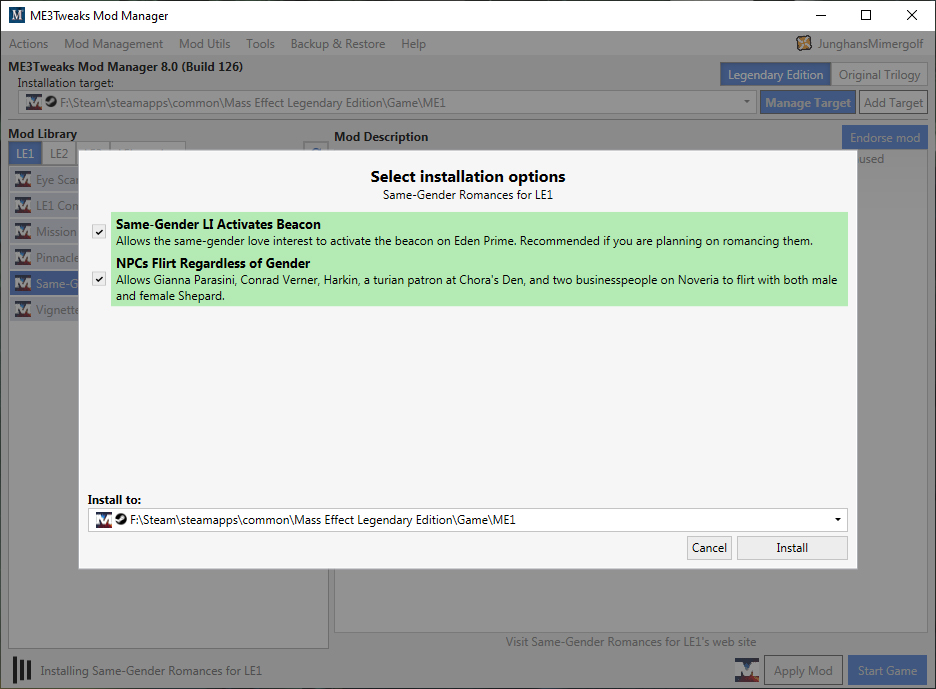Click the Start Game button
This screenshot has height=689, width=936.
pos(887,670)
